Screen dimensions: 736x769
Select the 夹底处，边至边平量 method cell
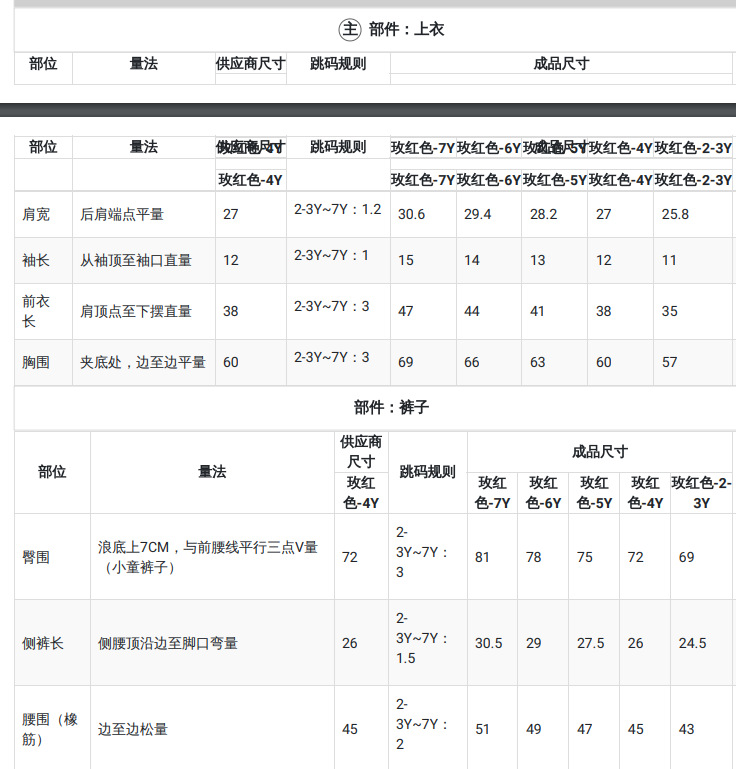(x=143, y=362)
